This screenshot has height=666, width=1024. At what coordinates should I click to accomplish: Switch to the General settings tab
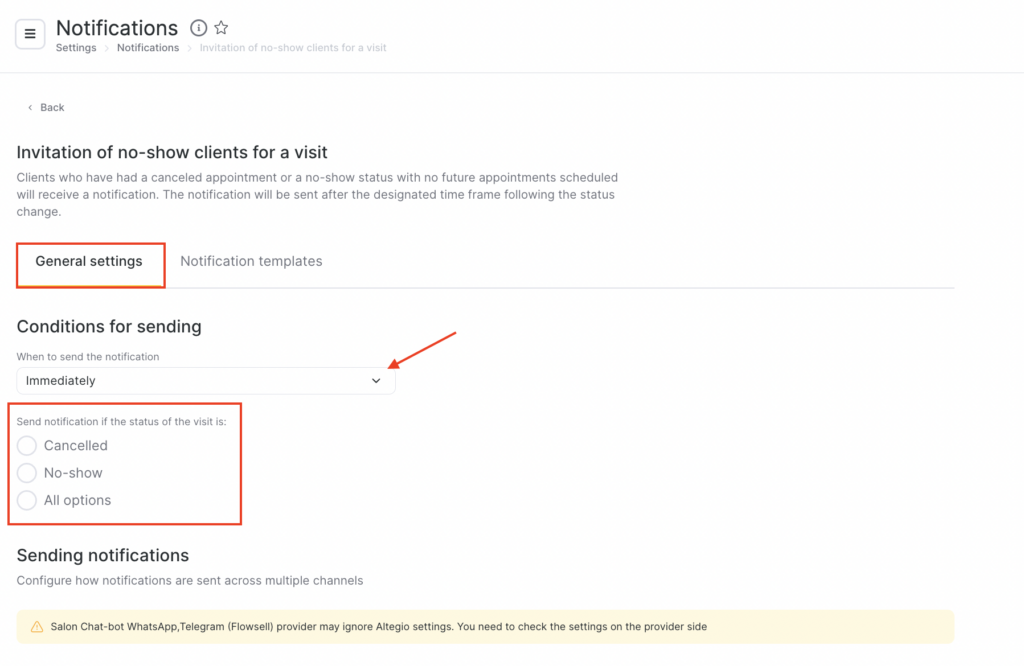89,262
